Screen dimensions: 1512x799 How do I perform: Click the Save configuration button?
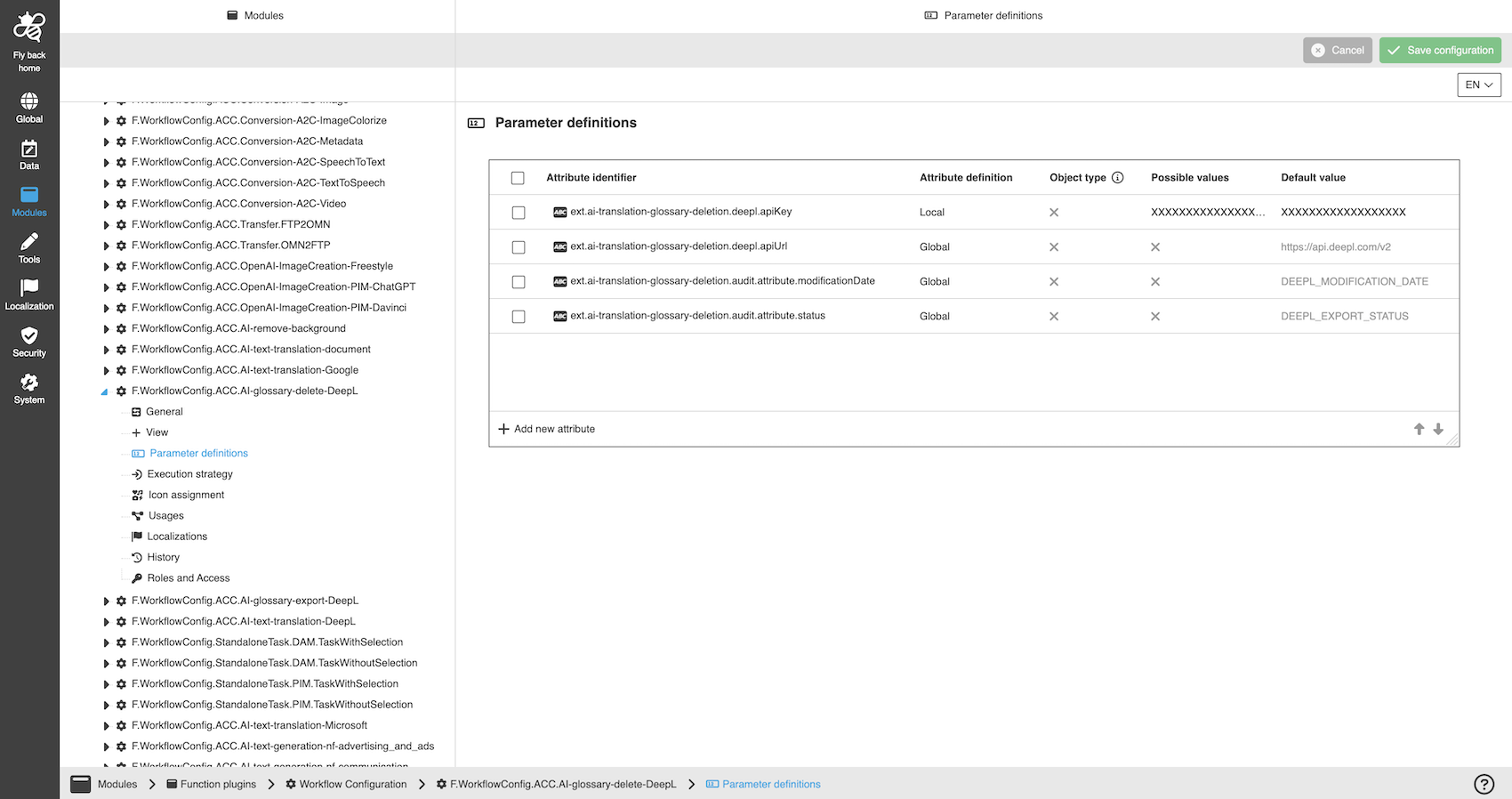pyautogui.click(x=1439, y=51)
